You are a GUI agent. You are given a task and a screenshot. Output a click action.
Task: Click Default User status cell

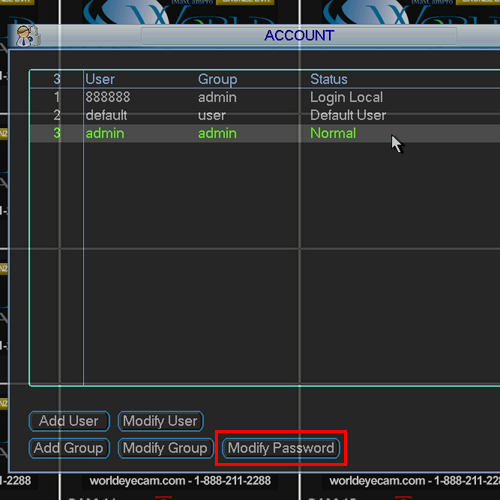point(348,115)
